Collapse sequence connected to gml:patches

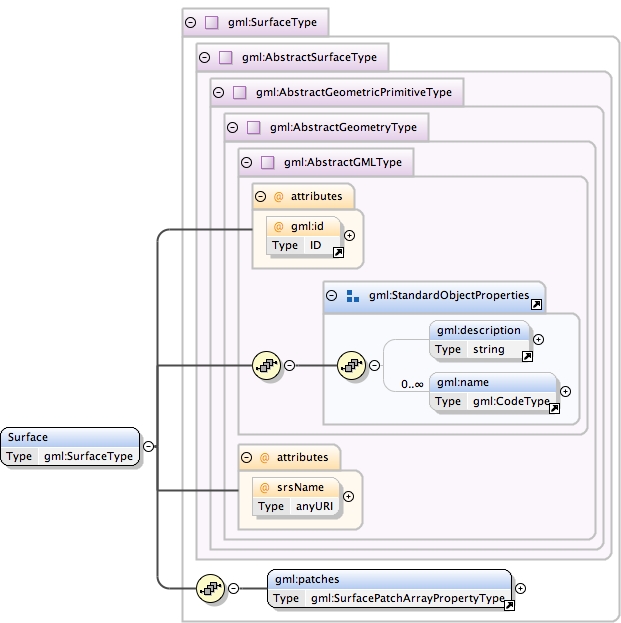pos(234,588)
